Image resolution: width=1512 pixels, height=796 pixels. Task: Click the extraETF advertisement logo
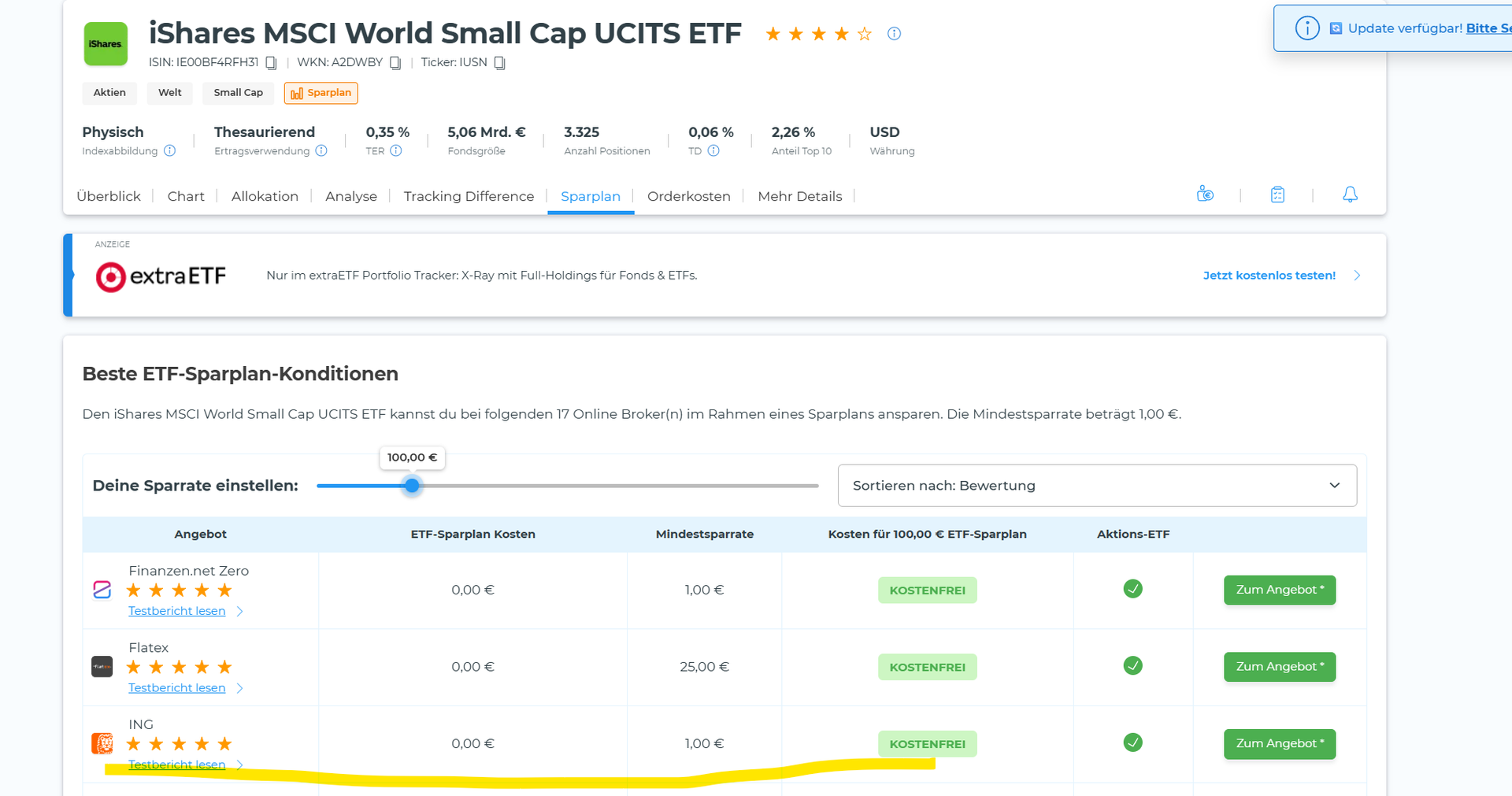pos(161,276)
